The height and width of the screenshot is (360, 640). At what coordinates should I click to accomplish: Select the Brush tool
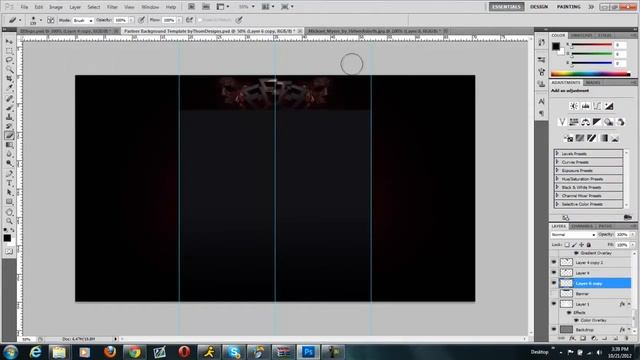tap(9, 108)
